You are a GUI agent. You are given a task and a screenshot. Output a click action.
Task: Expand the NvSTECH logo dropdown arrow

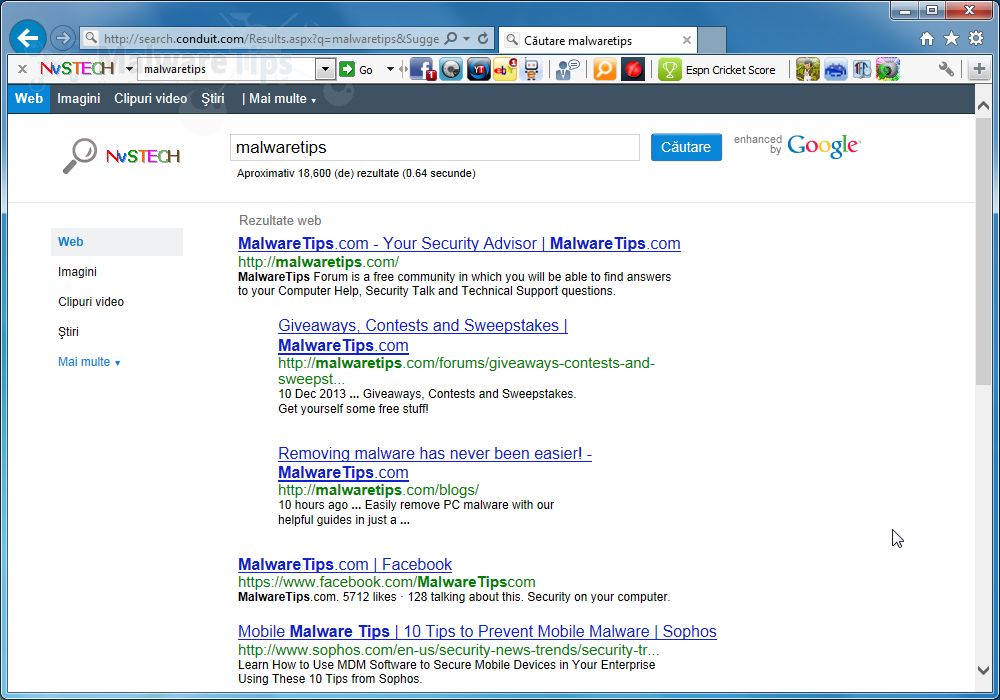pos(129,69)
